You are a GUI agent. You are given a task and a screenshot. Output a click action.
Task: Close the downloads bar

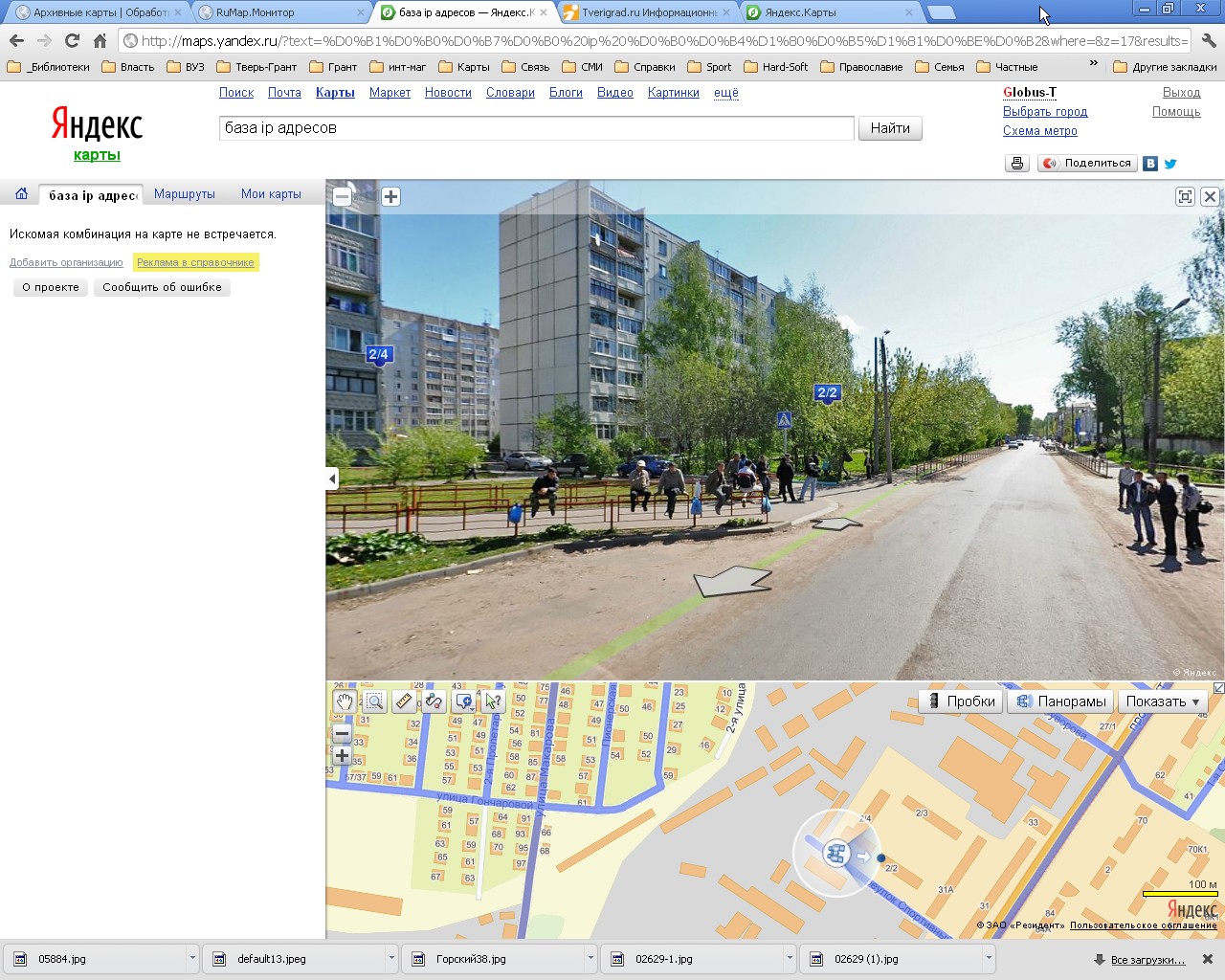pos(1208,959)
